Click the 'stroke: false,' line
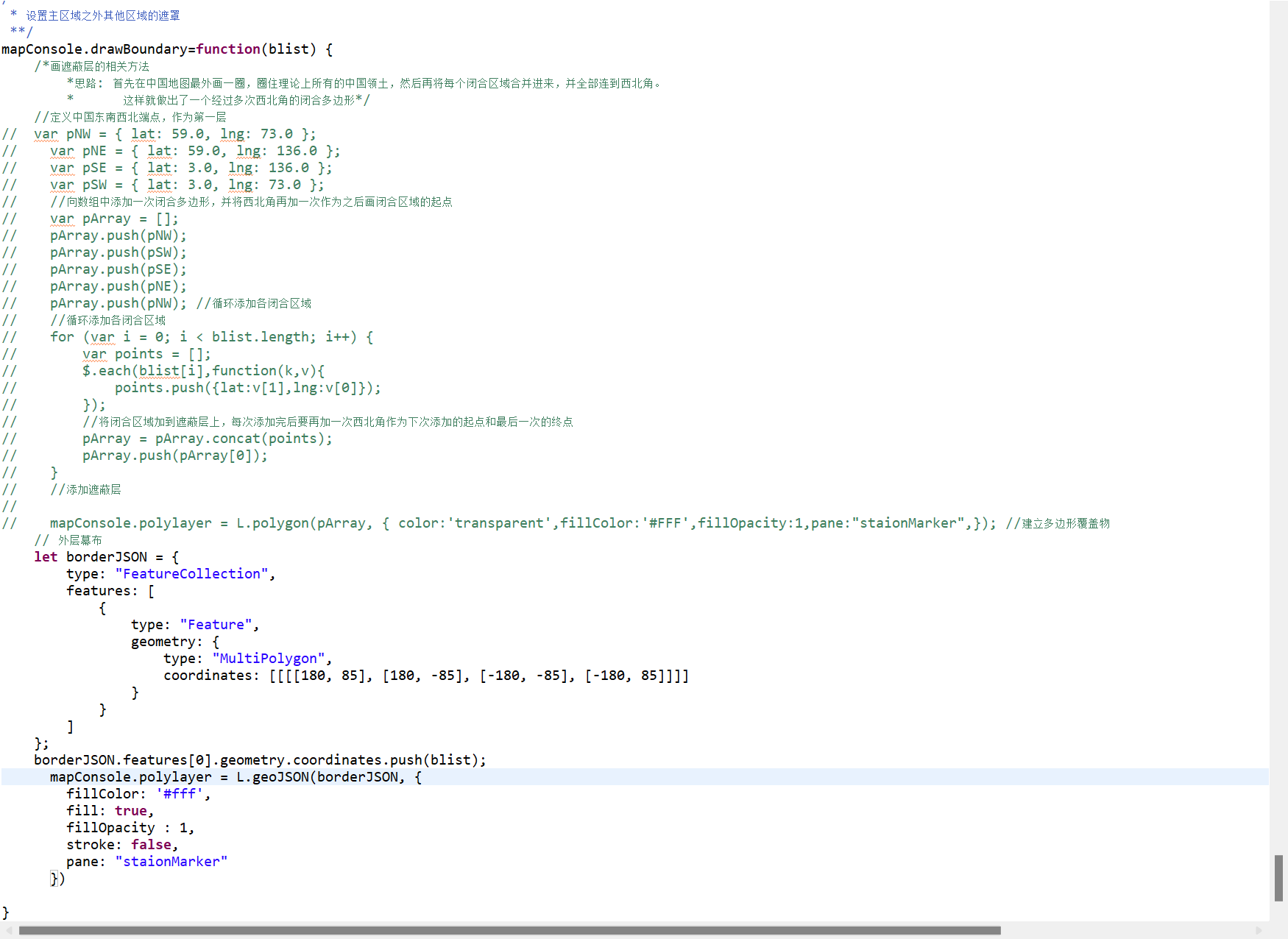The height and width of the screenshot is (939, 1288). point(122,845)
